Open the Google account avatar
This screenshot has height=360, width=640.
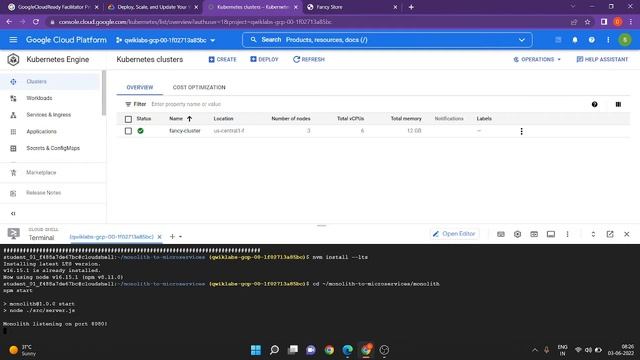(x=625, y=40)
